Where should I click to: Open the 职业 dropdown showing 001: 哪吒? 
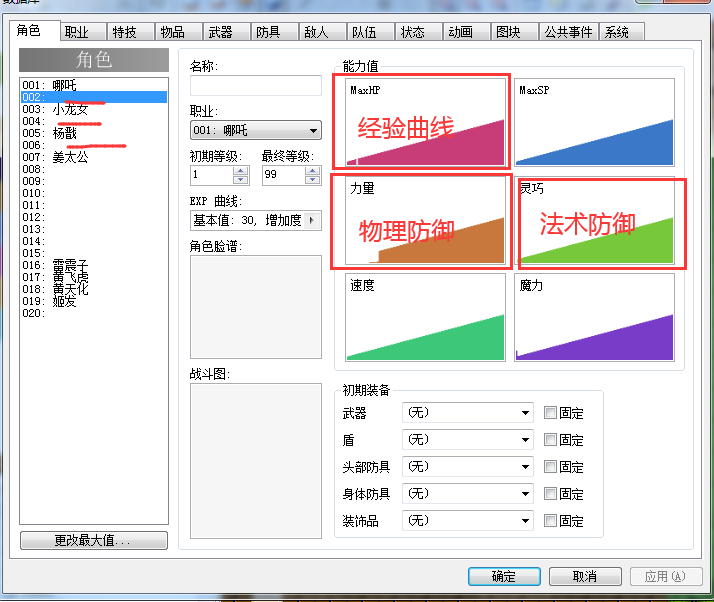click(x=256, y=131)
